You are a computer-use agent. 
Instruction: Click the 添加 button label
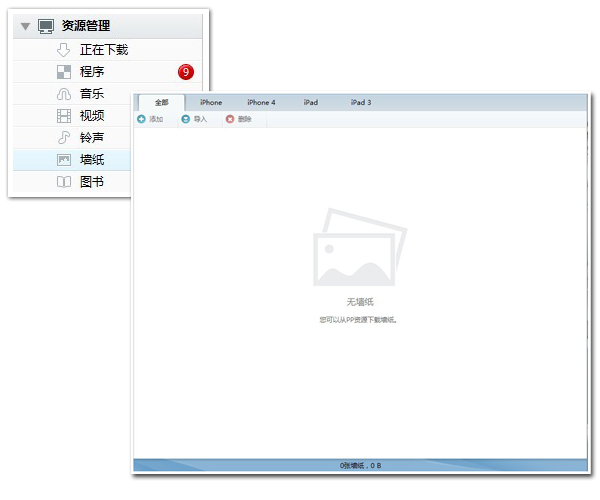[156, 119]
